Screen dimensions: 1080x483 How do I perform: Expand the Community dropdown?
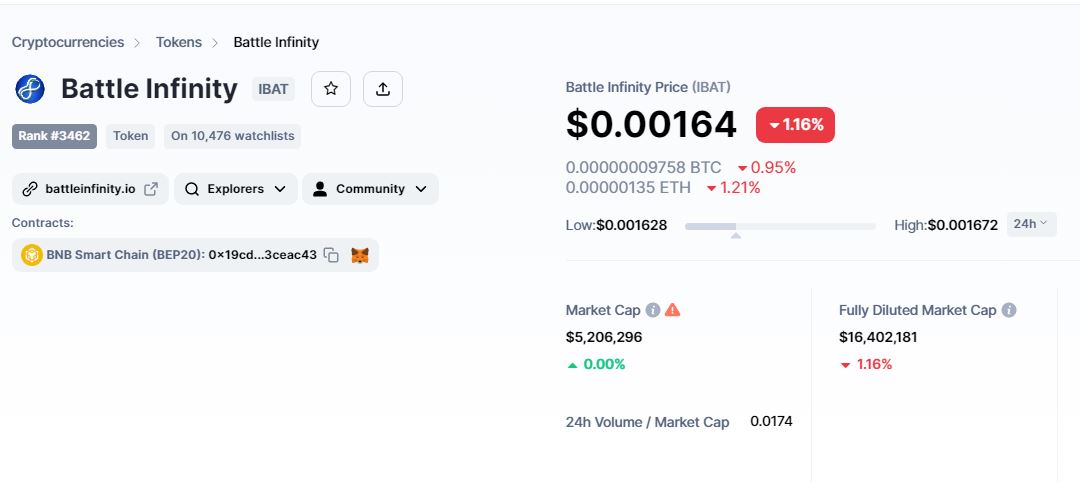370,189
